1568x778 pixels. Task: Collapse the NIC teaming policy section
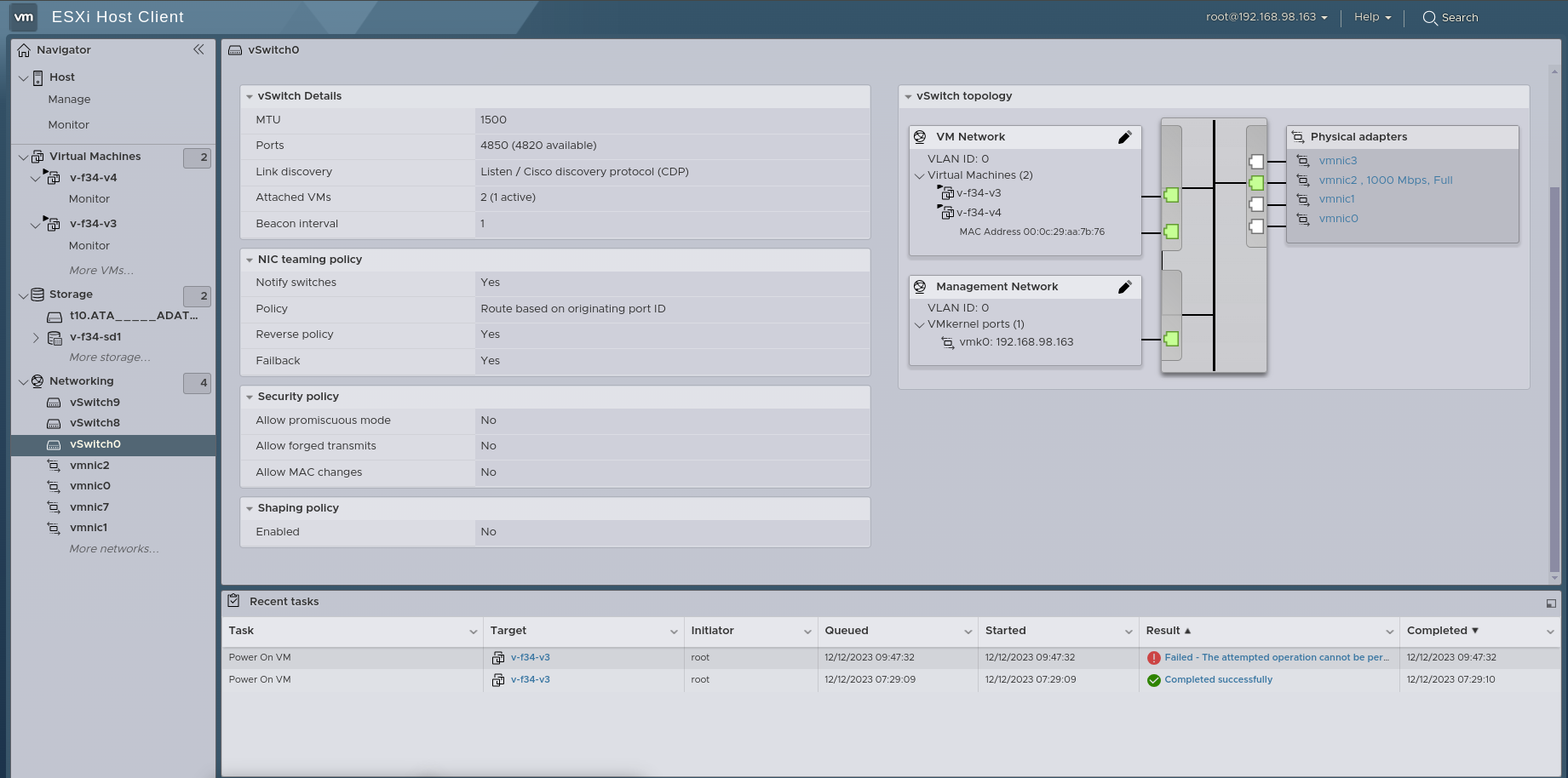(x=250, y=260)
